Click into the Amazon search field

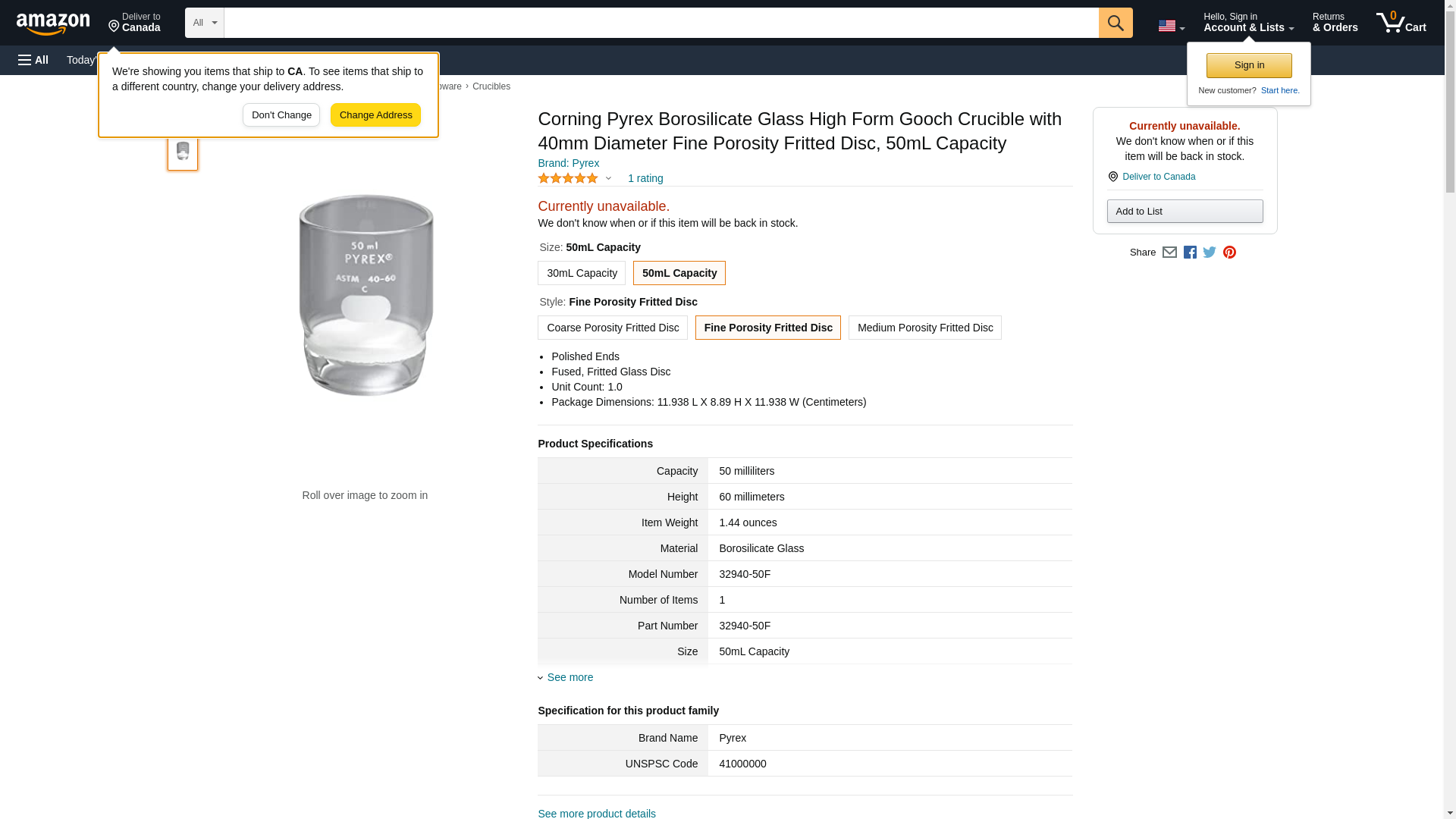pos(661,23)
